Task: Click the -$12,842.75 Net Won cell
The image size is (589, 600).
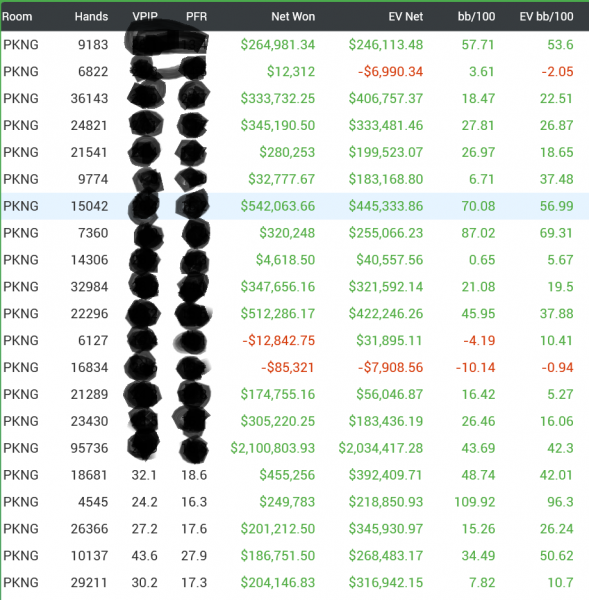Action: click(x=279, y=341)
